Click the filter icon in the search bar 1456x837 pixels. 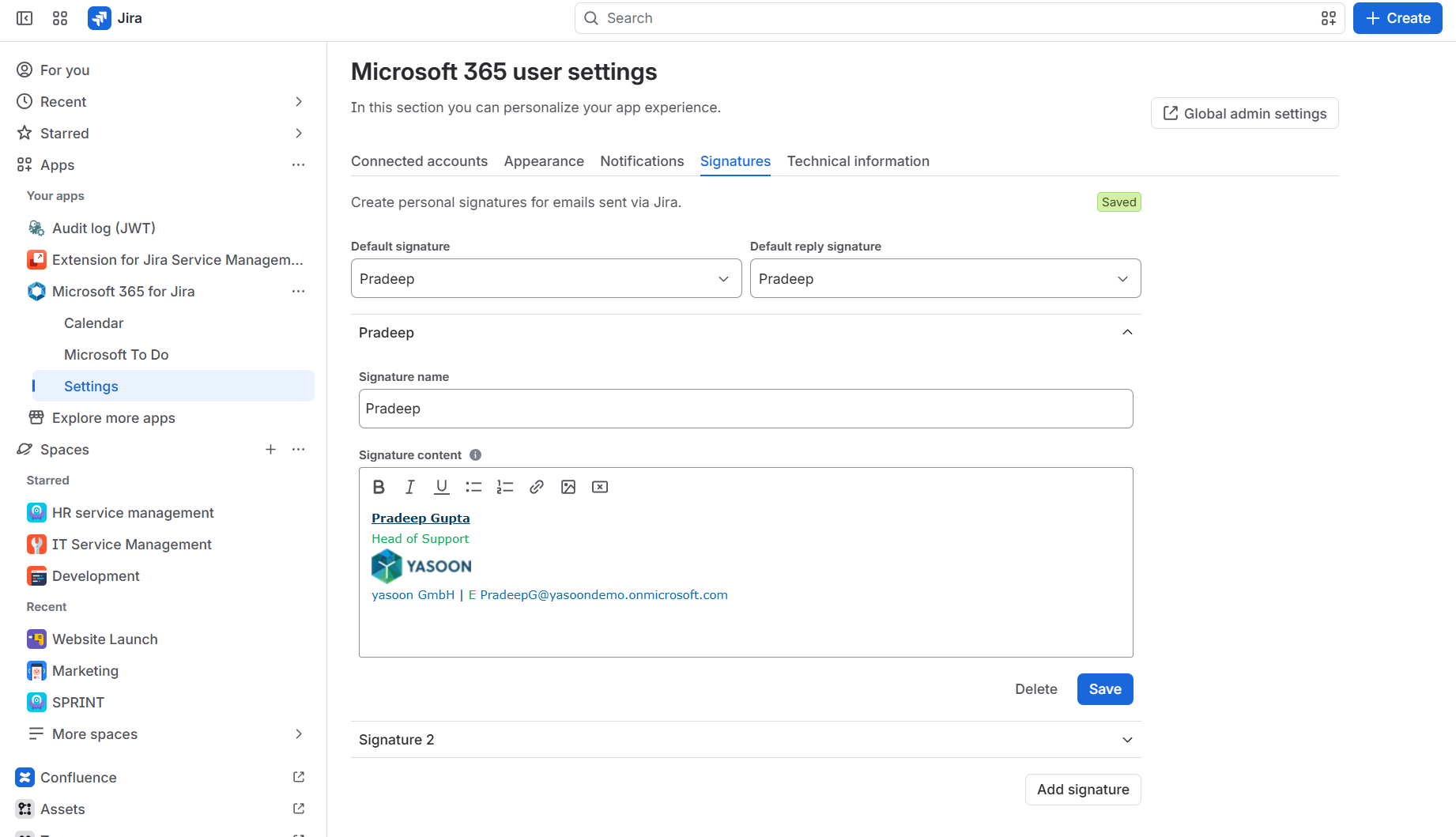point(1328,18)
